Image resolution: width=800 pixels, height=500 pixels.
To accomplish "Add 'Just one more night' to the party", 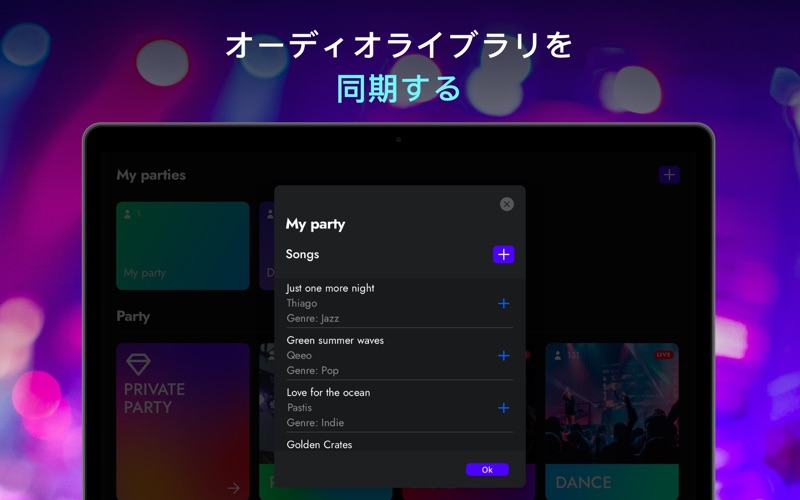I will (x=504, y=304).
